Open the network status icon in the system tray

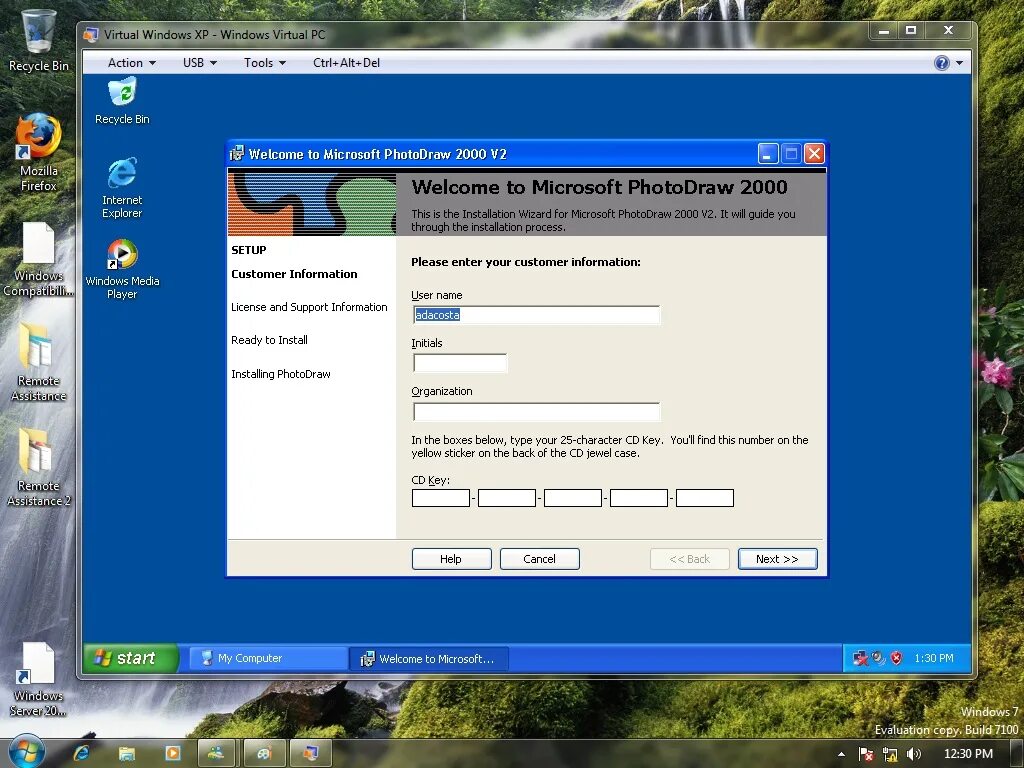[x=860, y=657]
